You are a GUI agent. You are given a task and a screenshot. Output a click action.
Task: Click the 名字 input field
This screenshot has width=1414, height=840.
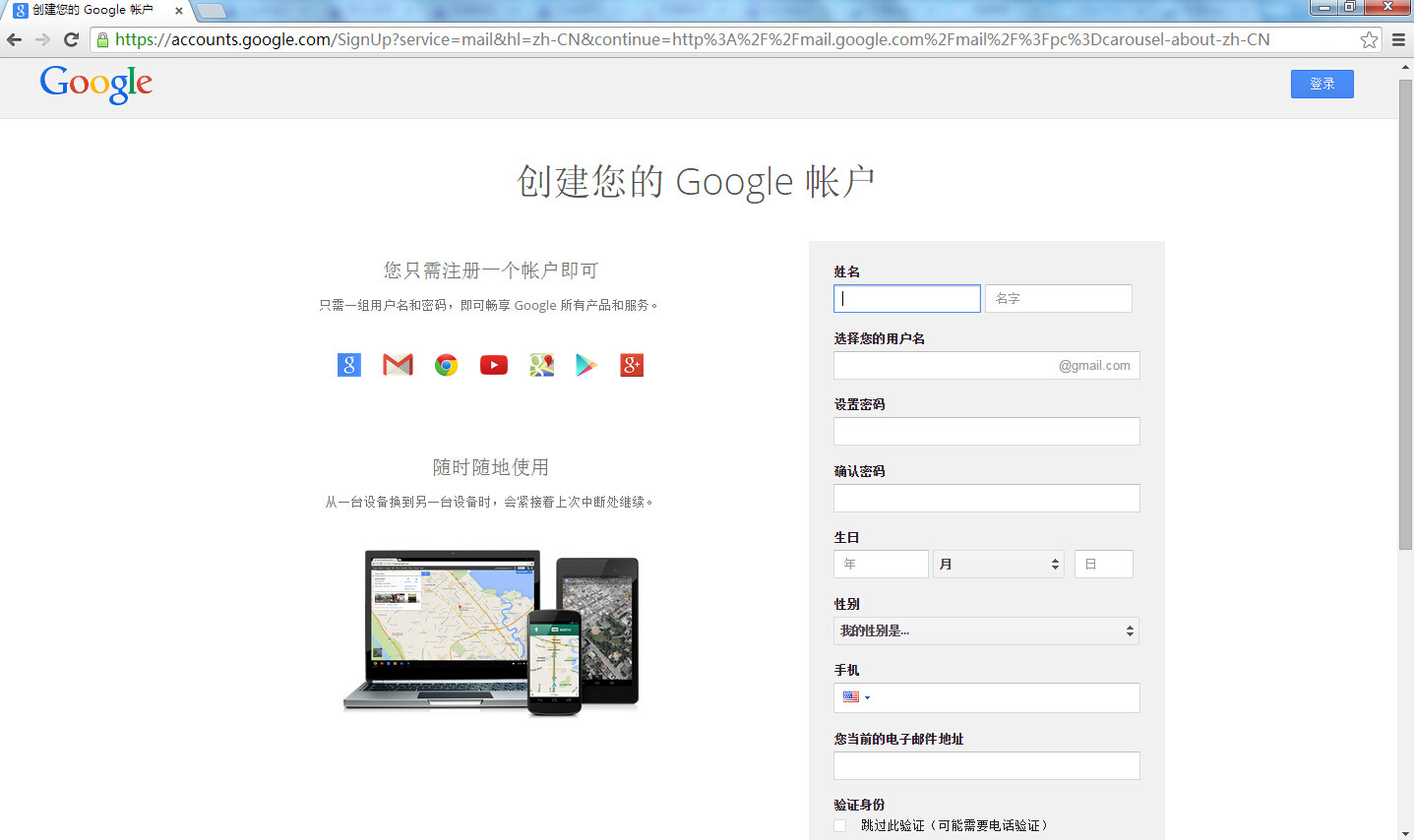click(x=1059, y=298)
